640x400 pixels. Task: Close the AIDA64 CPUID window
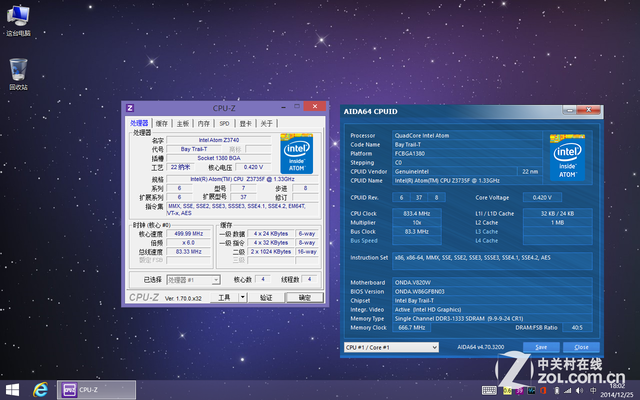point(589,110)
